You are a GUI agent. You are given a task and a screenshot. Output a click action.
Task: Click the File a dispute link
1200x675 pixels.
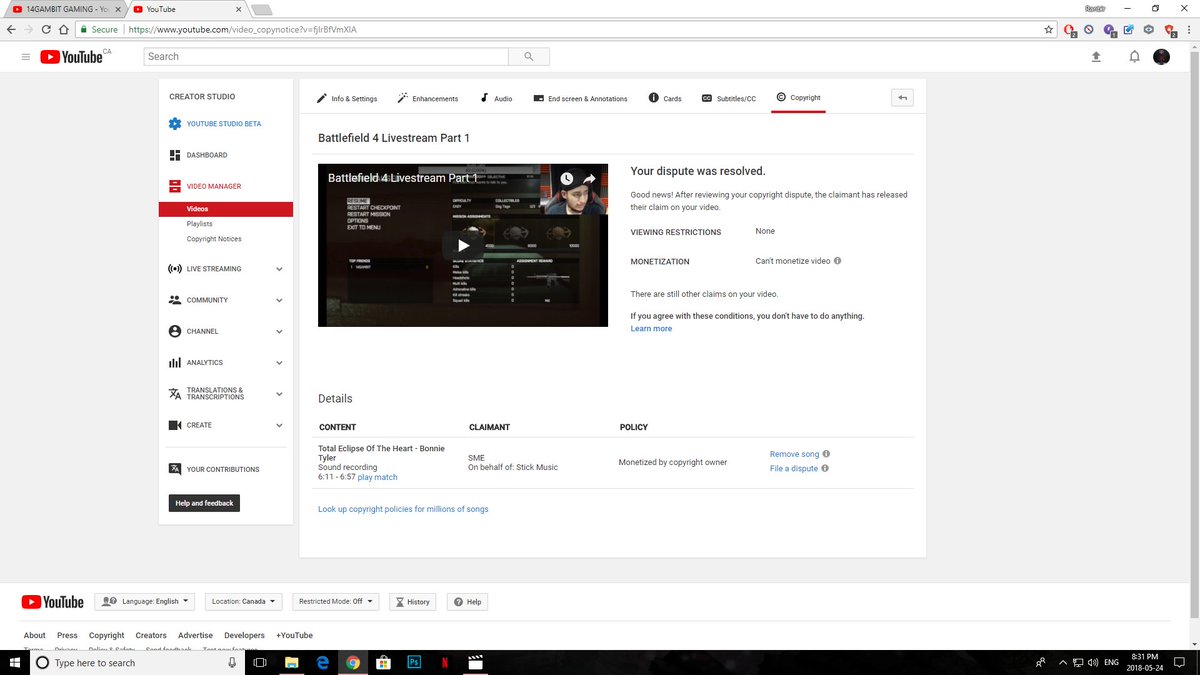pyautogui.click(x=794, y=468)
